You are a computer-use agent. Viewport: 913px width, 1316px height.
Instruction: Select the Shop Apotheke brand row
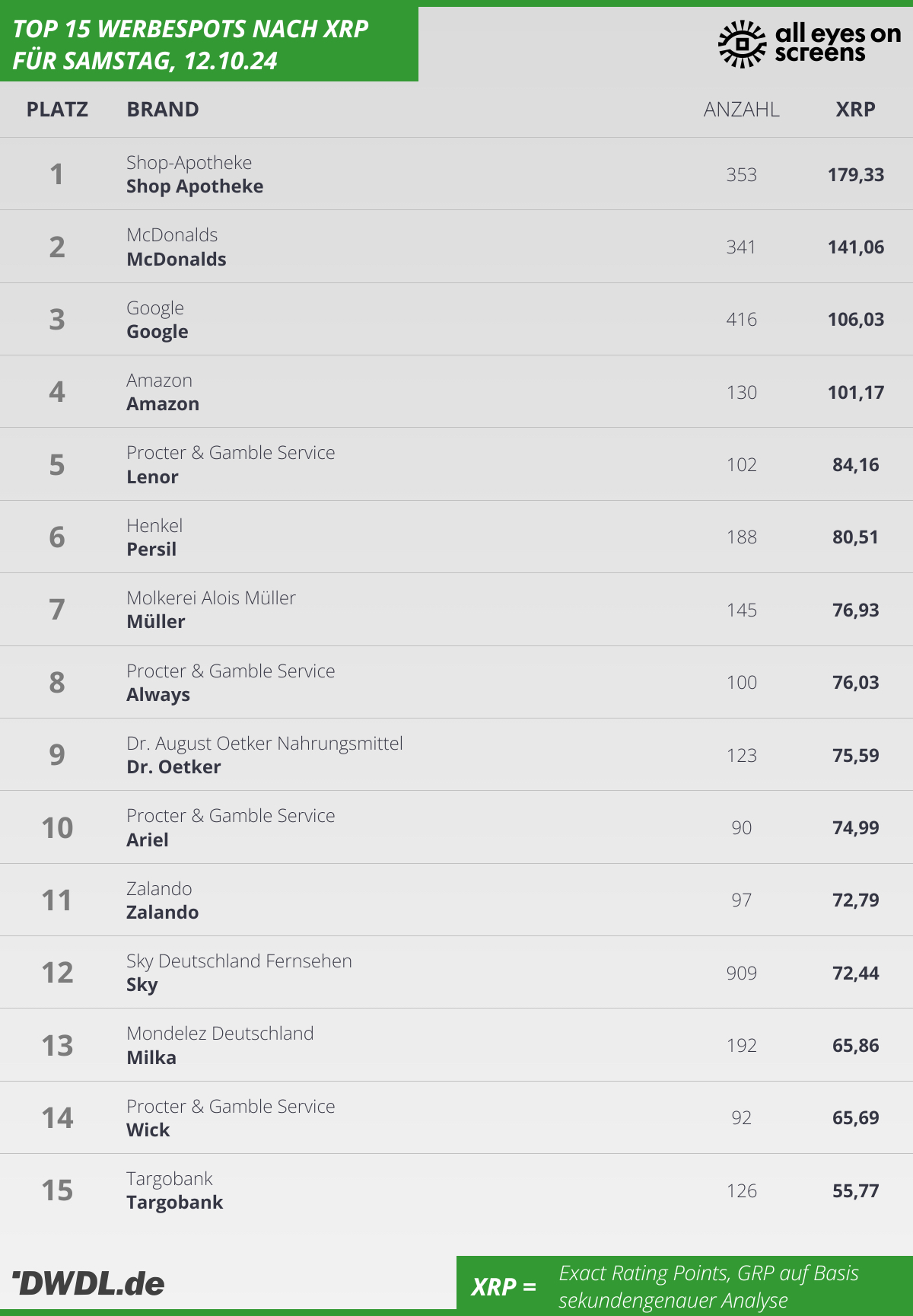[456, 174]
